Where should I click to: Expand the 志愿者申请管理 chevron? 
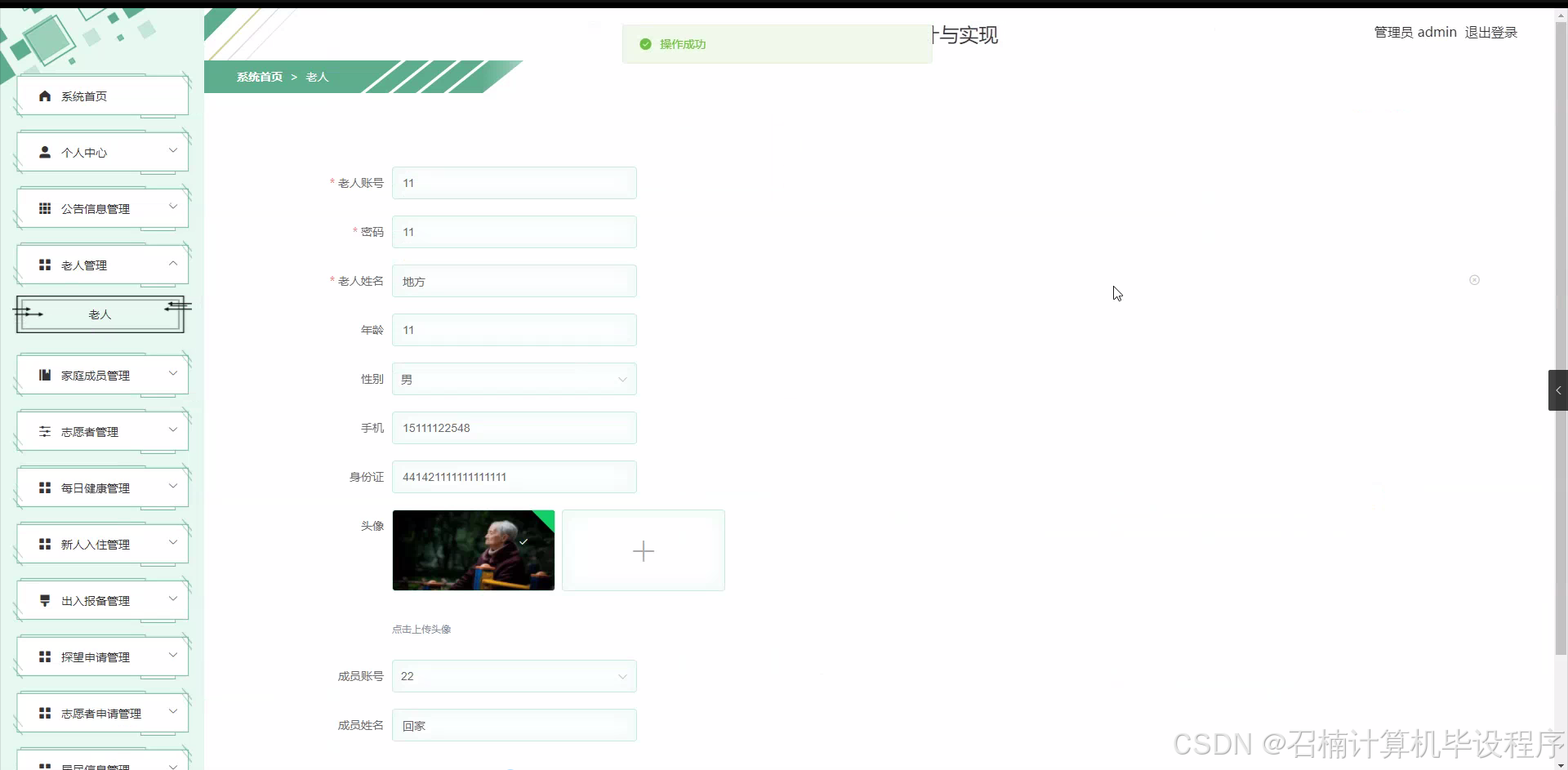click(x=173, y=712)
